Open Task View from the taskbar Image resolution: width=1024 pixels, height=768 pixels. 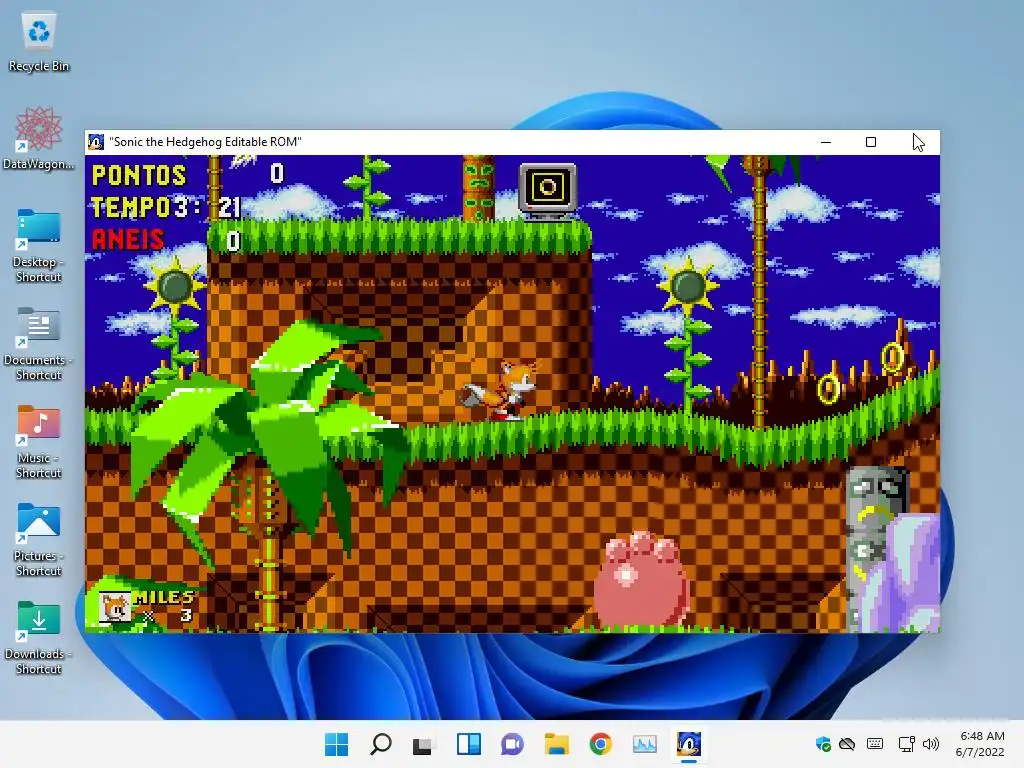[x=424, y=744]
